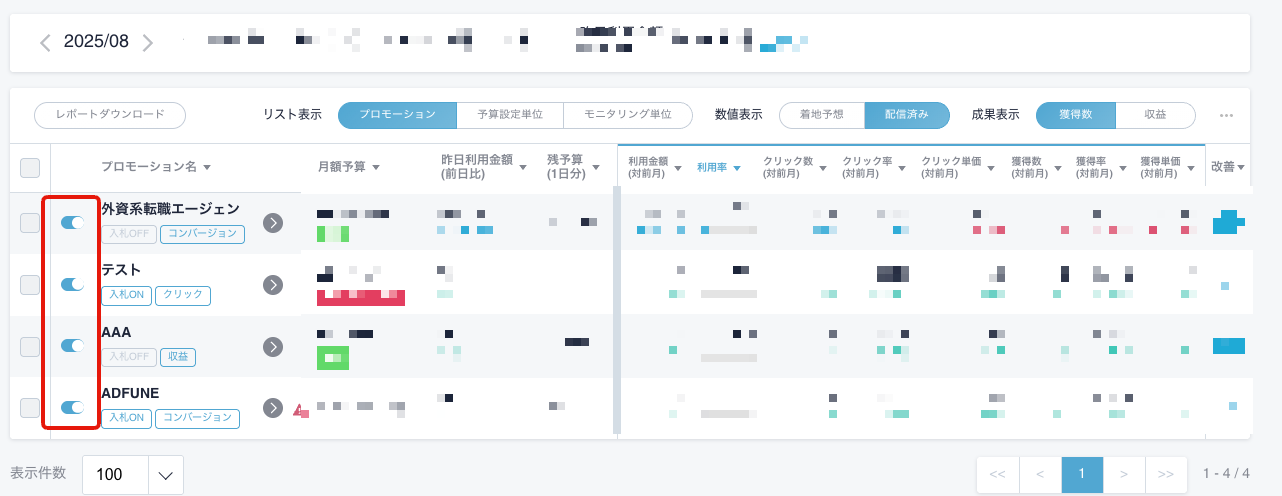Go to next page with > button
The image size is (1282, 496).
tap(1123, 474)
